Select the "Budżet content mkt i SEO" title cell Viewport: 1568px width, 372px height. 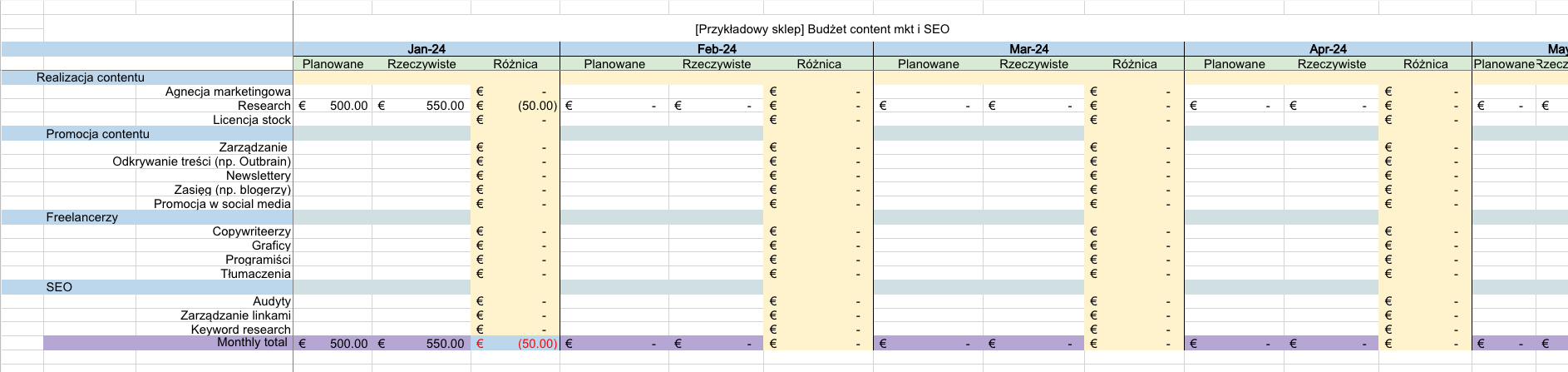coord(821,29)
